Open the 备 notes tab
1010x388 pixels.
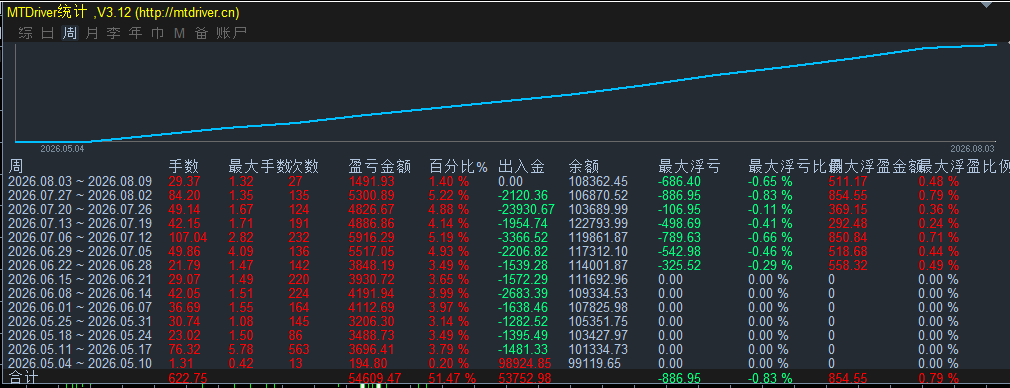coord(201,33)
